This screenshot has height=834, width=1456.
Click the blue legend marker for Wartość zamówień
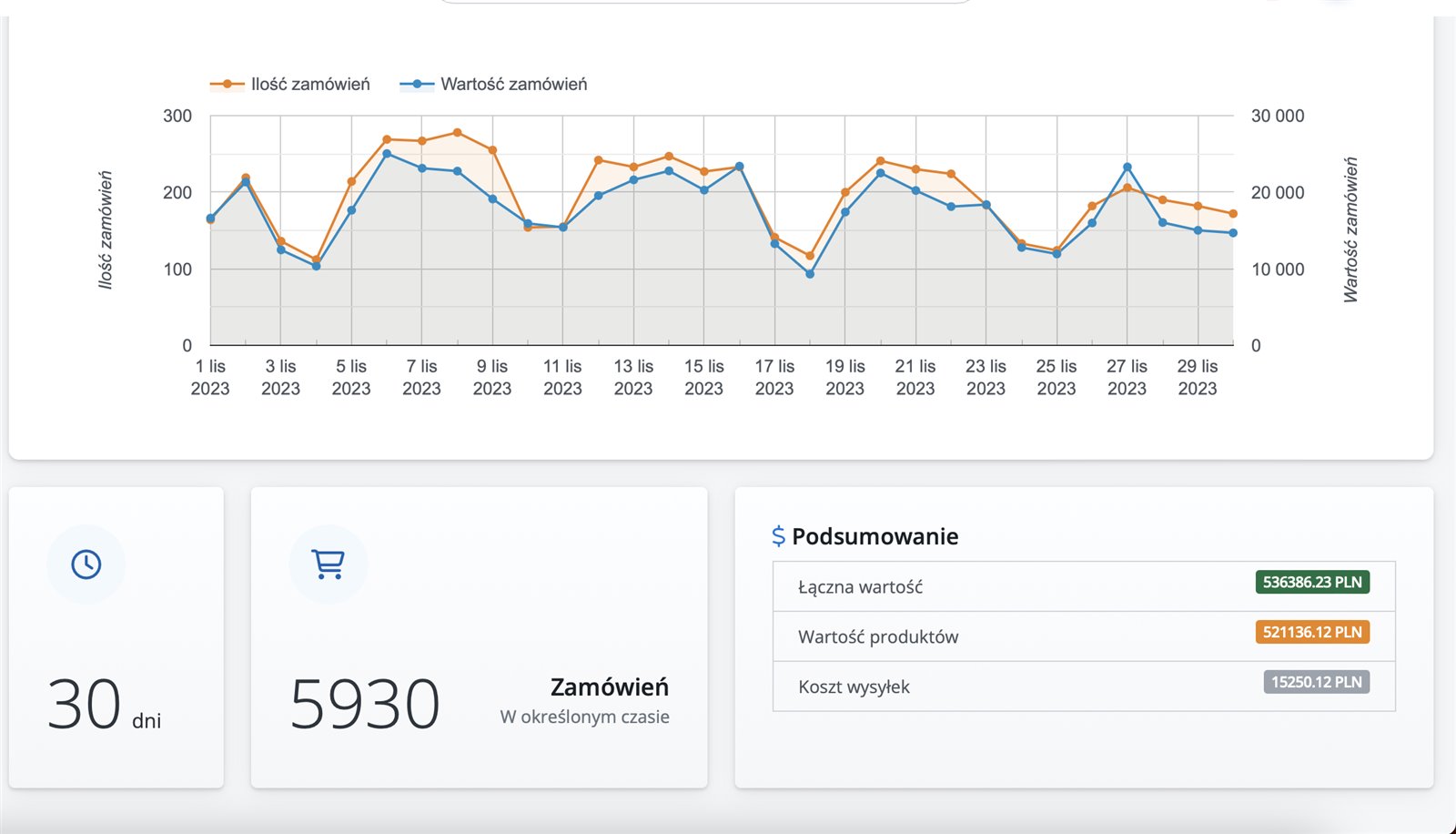click(x=417, y=85)
